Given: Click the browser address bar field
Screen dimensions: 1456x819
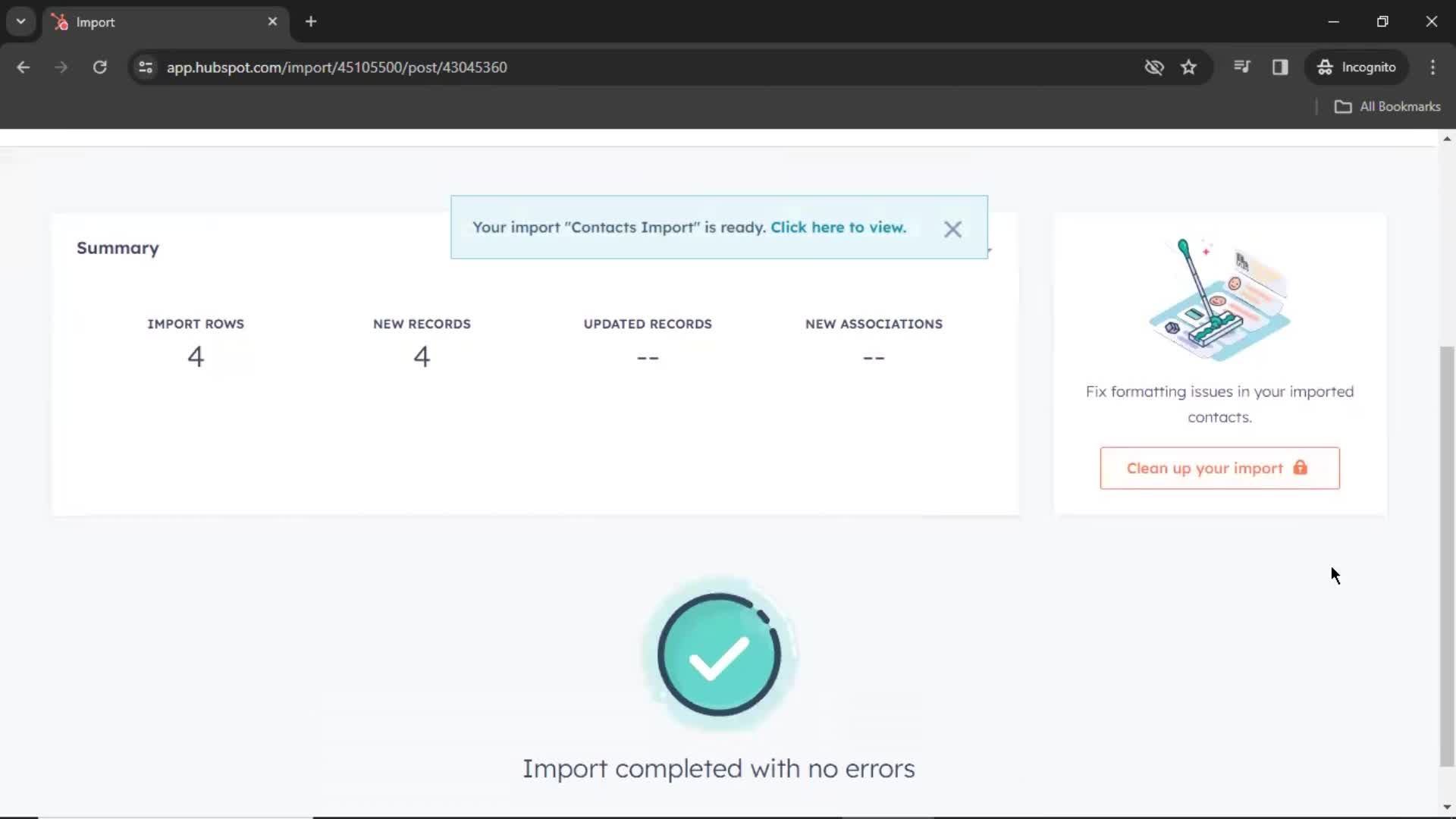Looking at the screenshot, I should tap(338, 67).
